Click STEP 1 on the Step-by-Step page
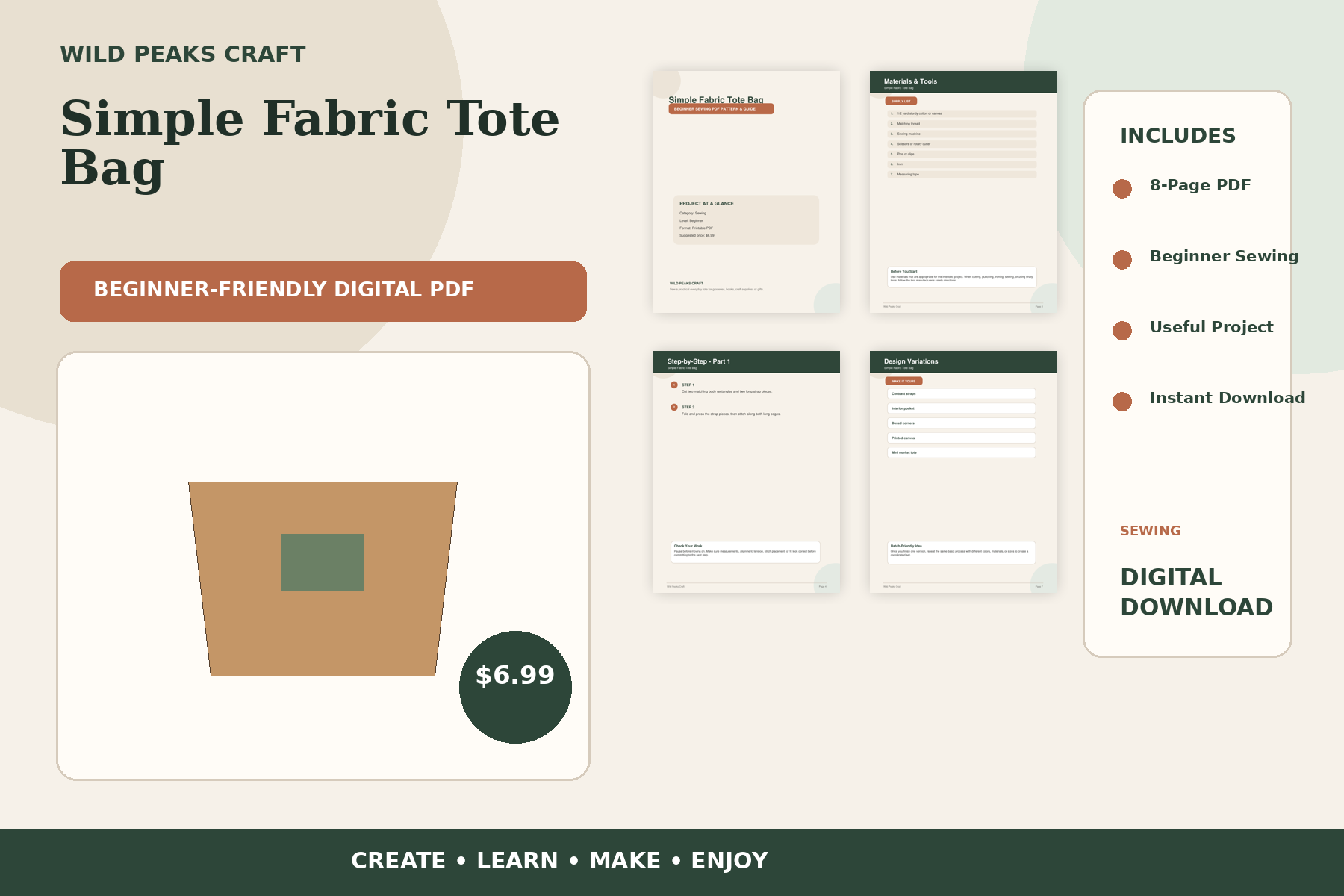Image resolution: width=1344 pixels, height=896 pixels. (x=688, y=385)
